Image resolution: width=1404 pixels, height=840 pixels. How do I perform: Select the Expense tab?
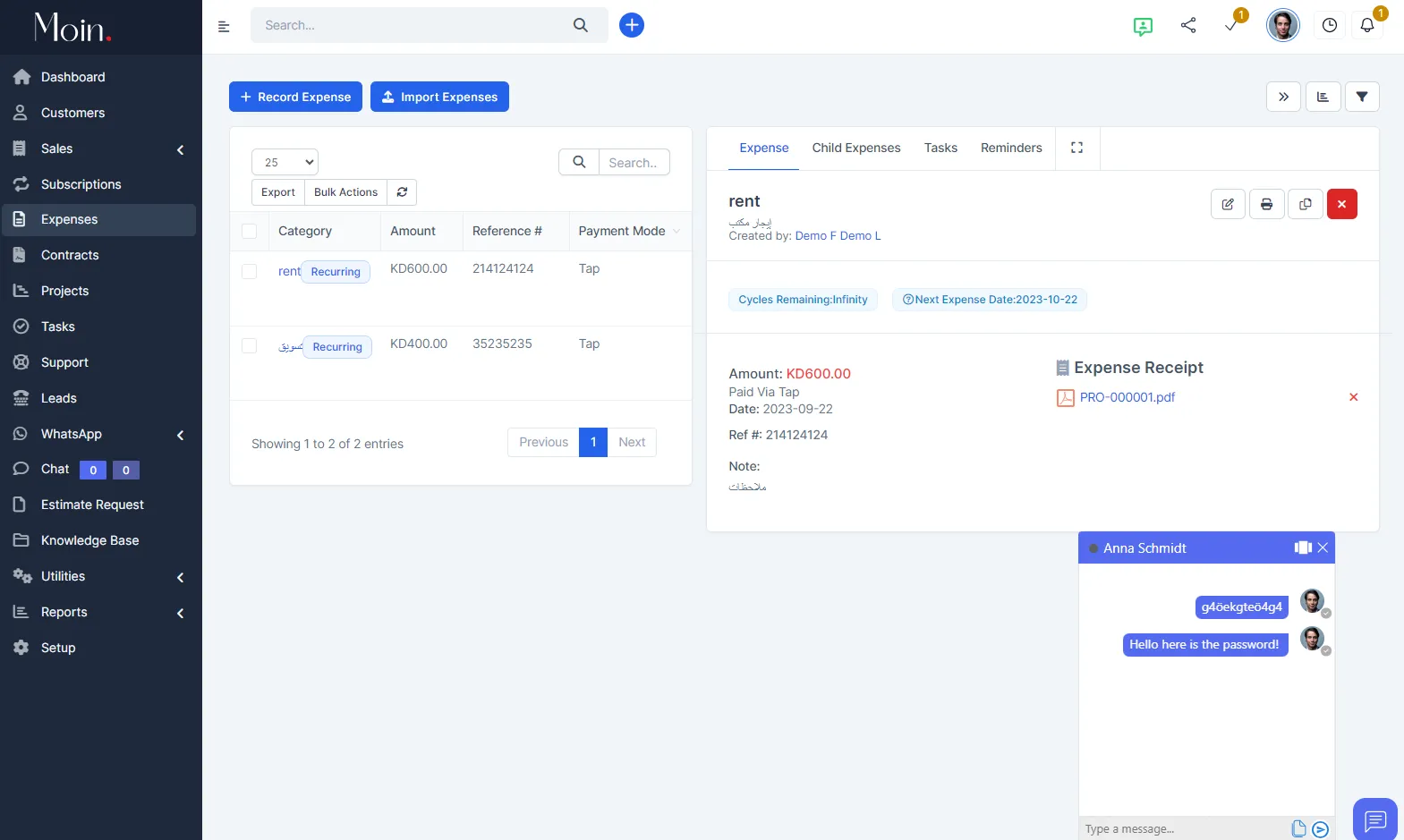pos(764,148)
